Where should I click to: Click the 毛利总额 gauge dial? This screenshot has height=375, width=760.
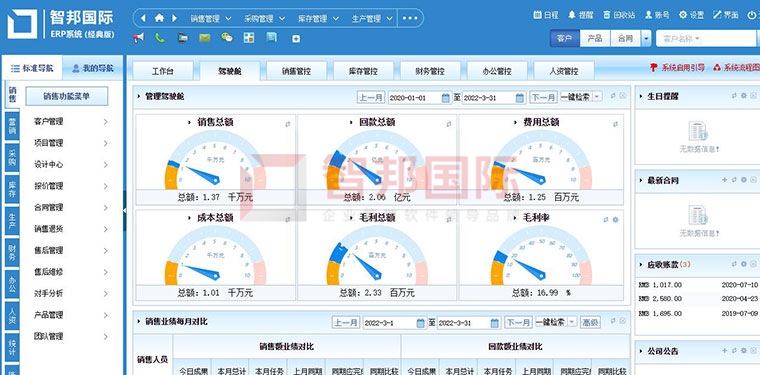click(x=377, y=256)
